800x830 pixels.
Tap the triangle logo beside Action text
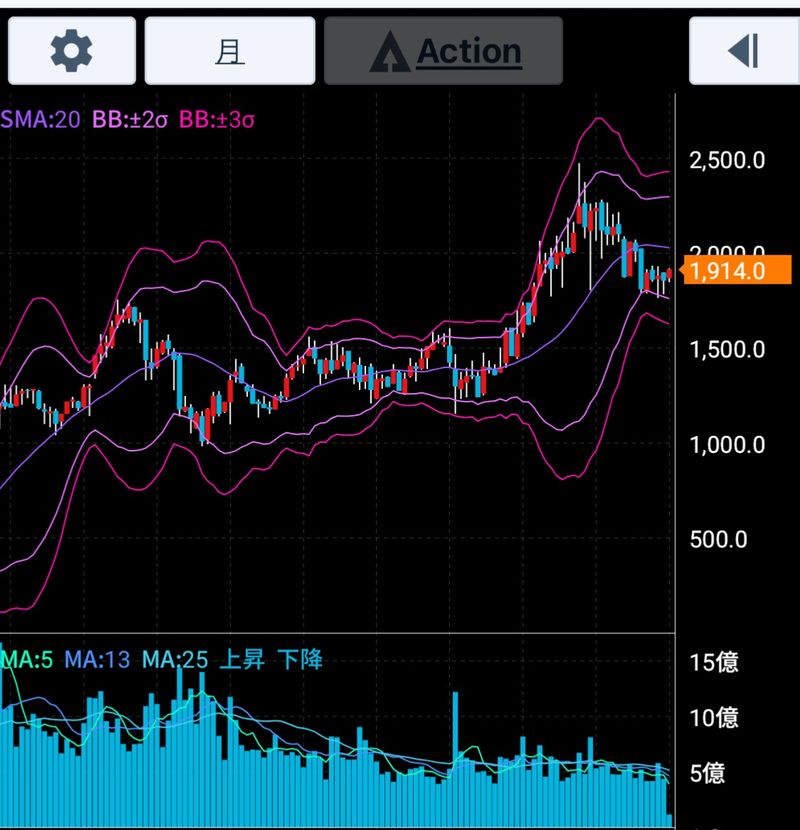coord(390,52)
